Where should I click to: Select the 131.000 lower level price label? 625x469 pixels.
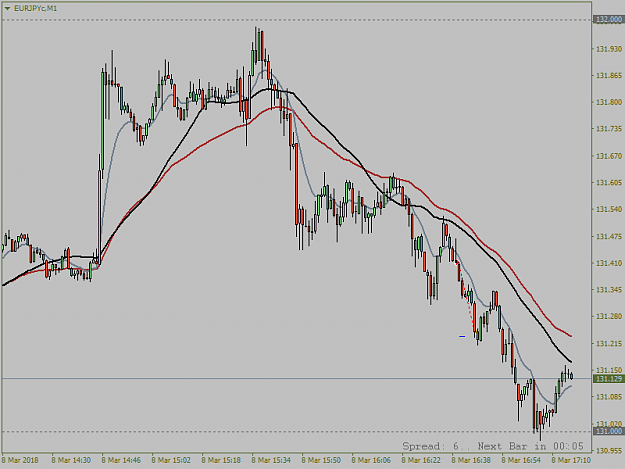[x=609, y=431]
